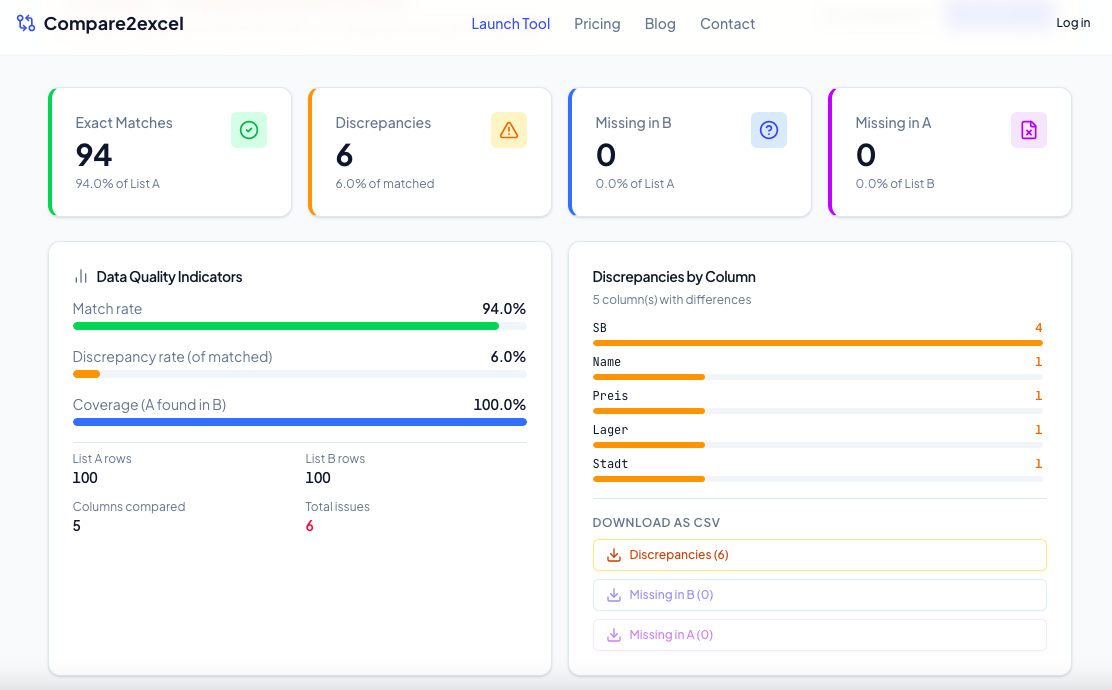Go to the Pricing page
The height and width of the screenshot is (690, 1112).
click(597, 24)
